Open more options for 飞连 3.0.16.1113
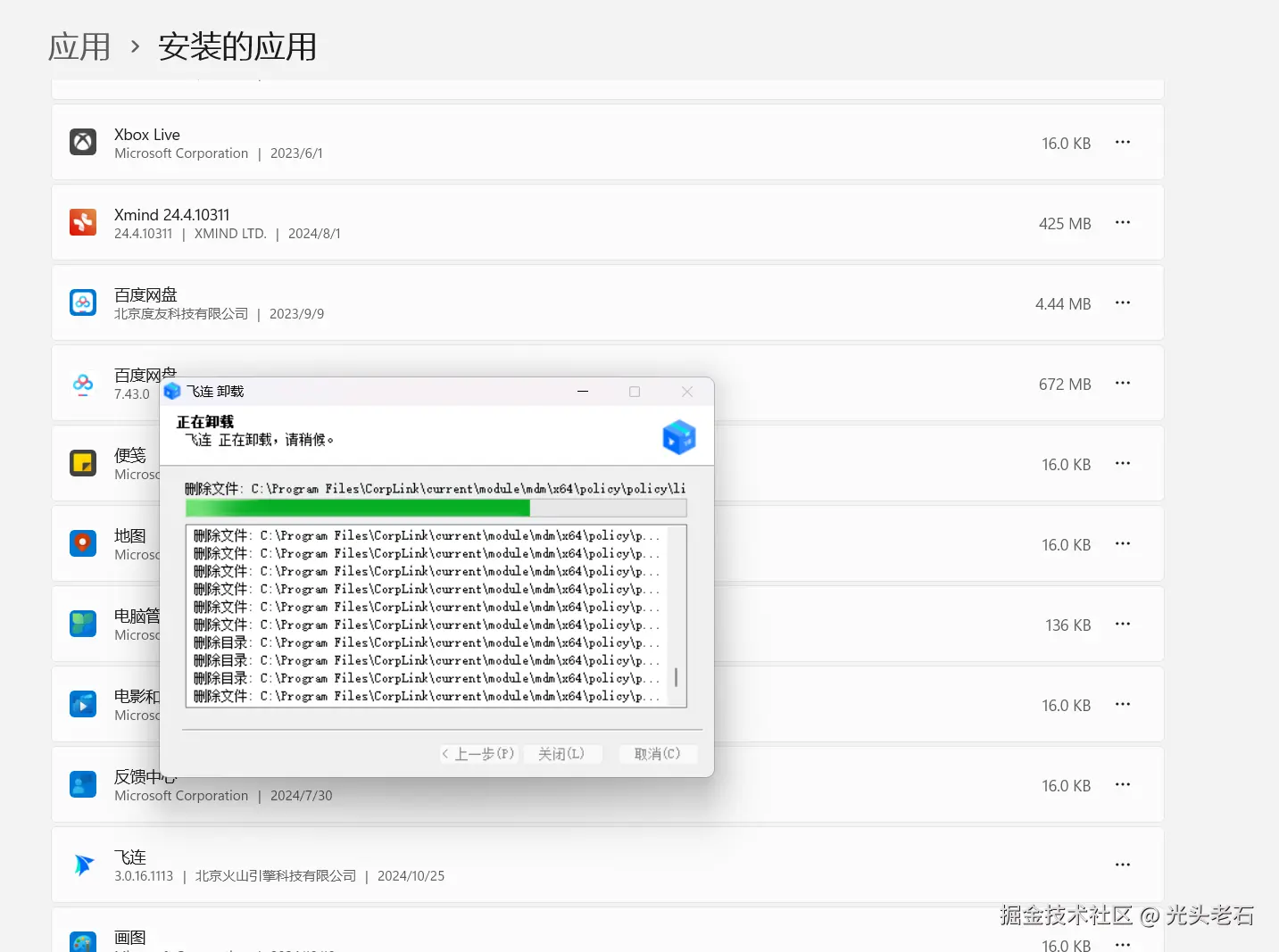The image size is (1279, 952). pos(1123,865)
